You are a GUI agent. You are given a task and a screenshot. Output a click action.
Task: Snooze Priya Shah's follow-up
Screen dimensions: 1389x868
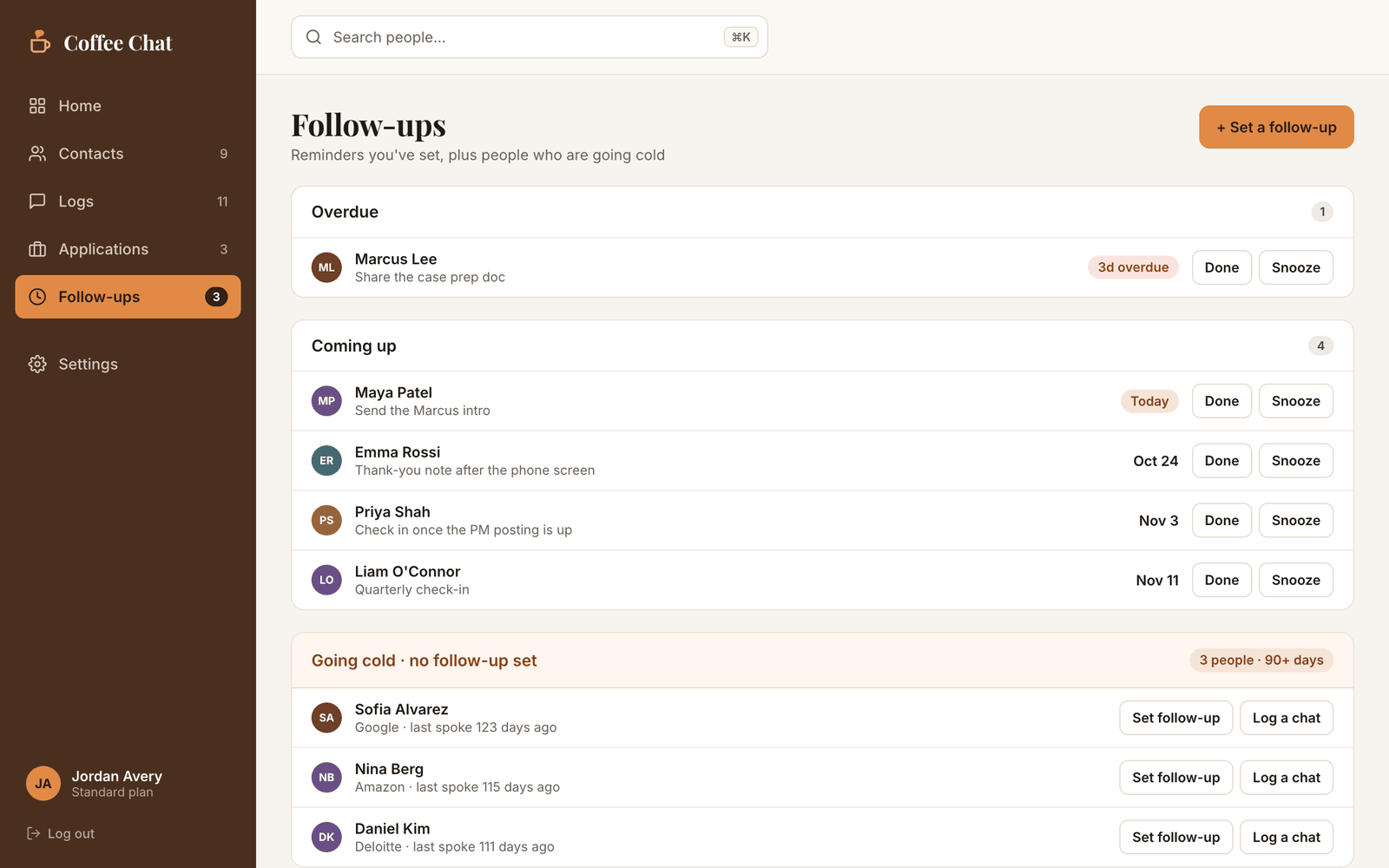[x=1295, y=521]
